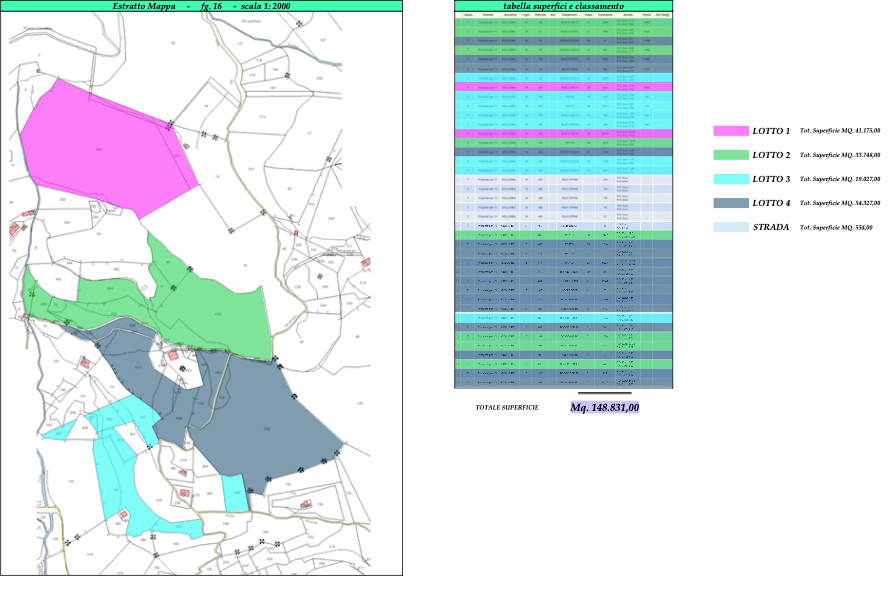Select the LOTTO 4 legend label
890x589 pixels.
click(771, 203)
